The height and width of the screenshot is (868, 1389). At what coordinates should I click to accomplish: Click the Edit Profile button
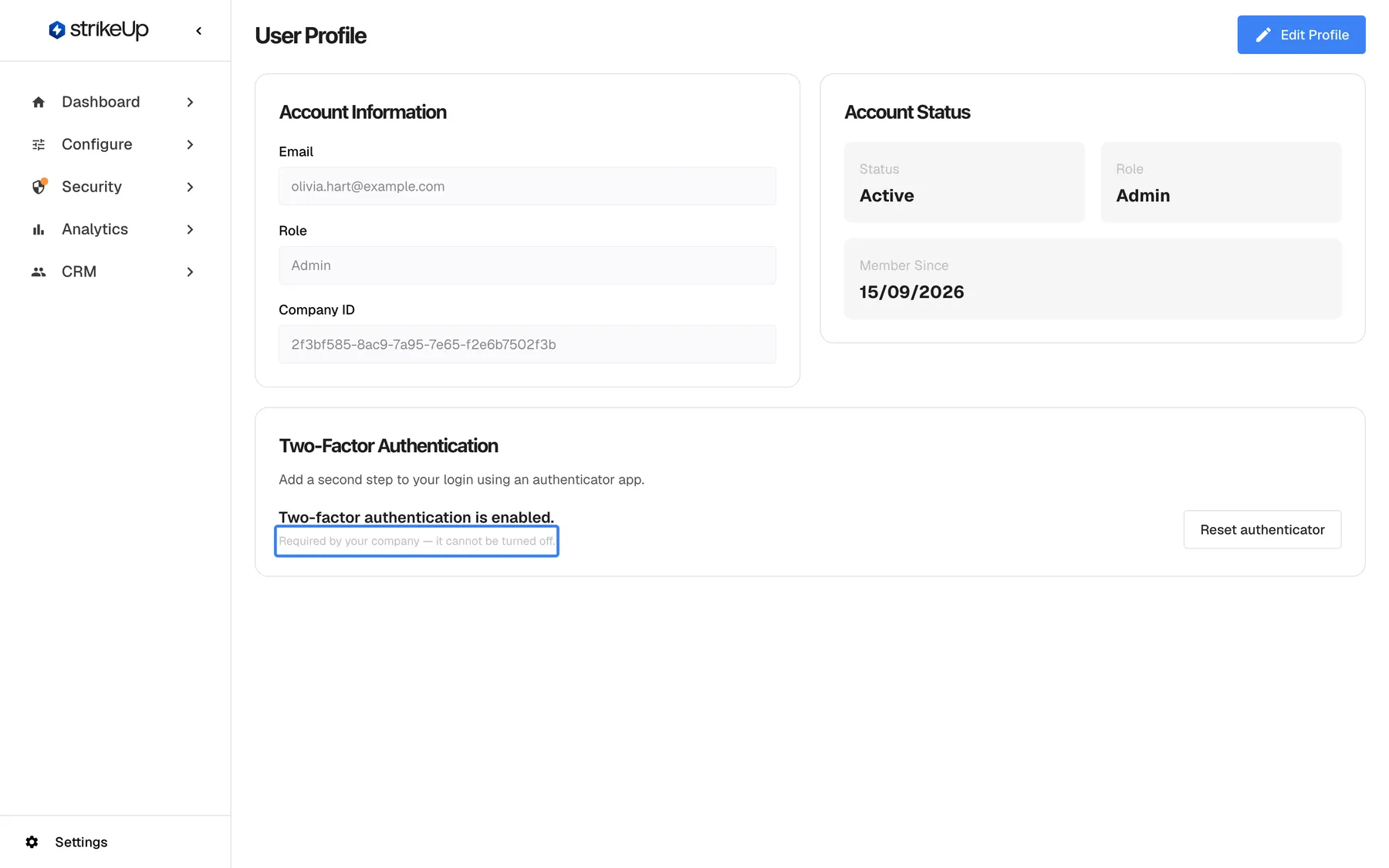[1301, 35]
